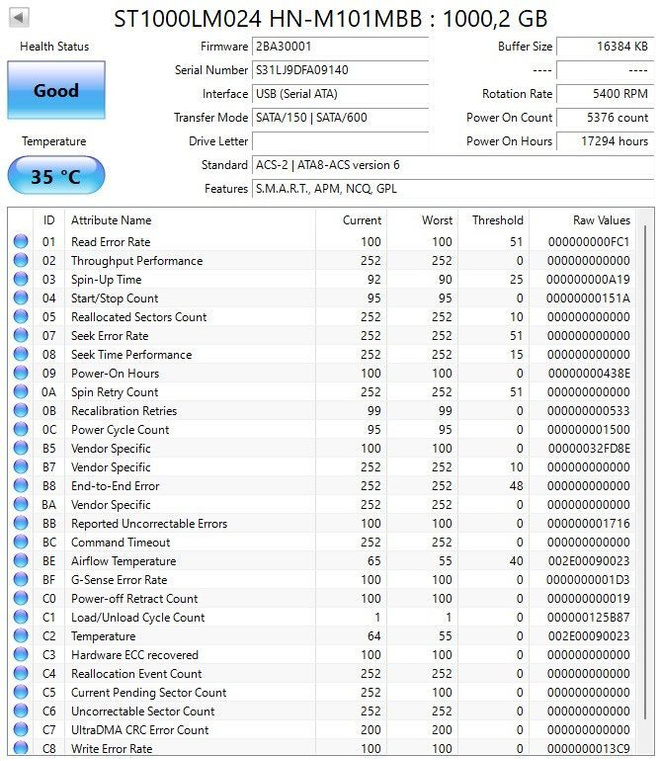Select the Read Error Rate attribute name
This screenshot has height=761, width=660.
click(x=111, y=242)
